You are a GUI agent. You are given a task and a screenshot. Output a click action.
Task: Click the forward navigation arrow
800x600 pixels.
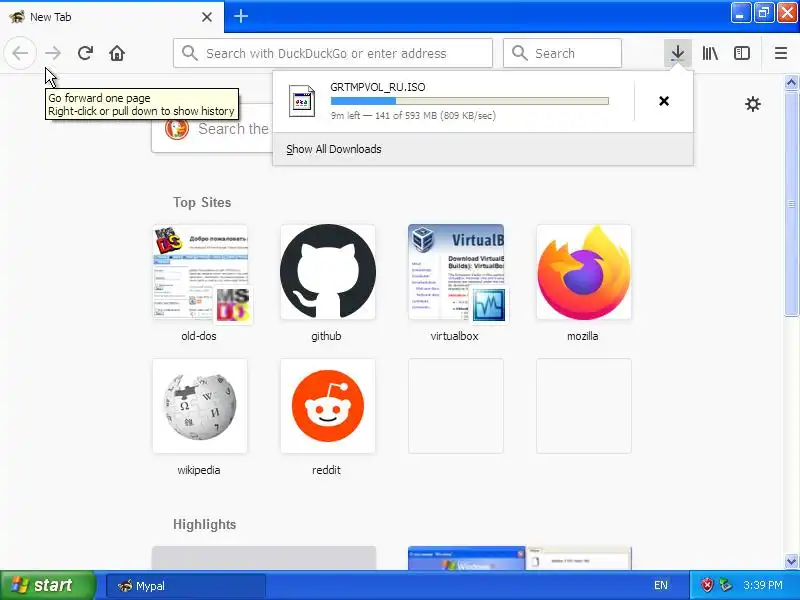click(53, 53)
